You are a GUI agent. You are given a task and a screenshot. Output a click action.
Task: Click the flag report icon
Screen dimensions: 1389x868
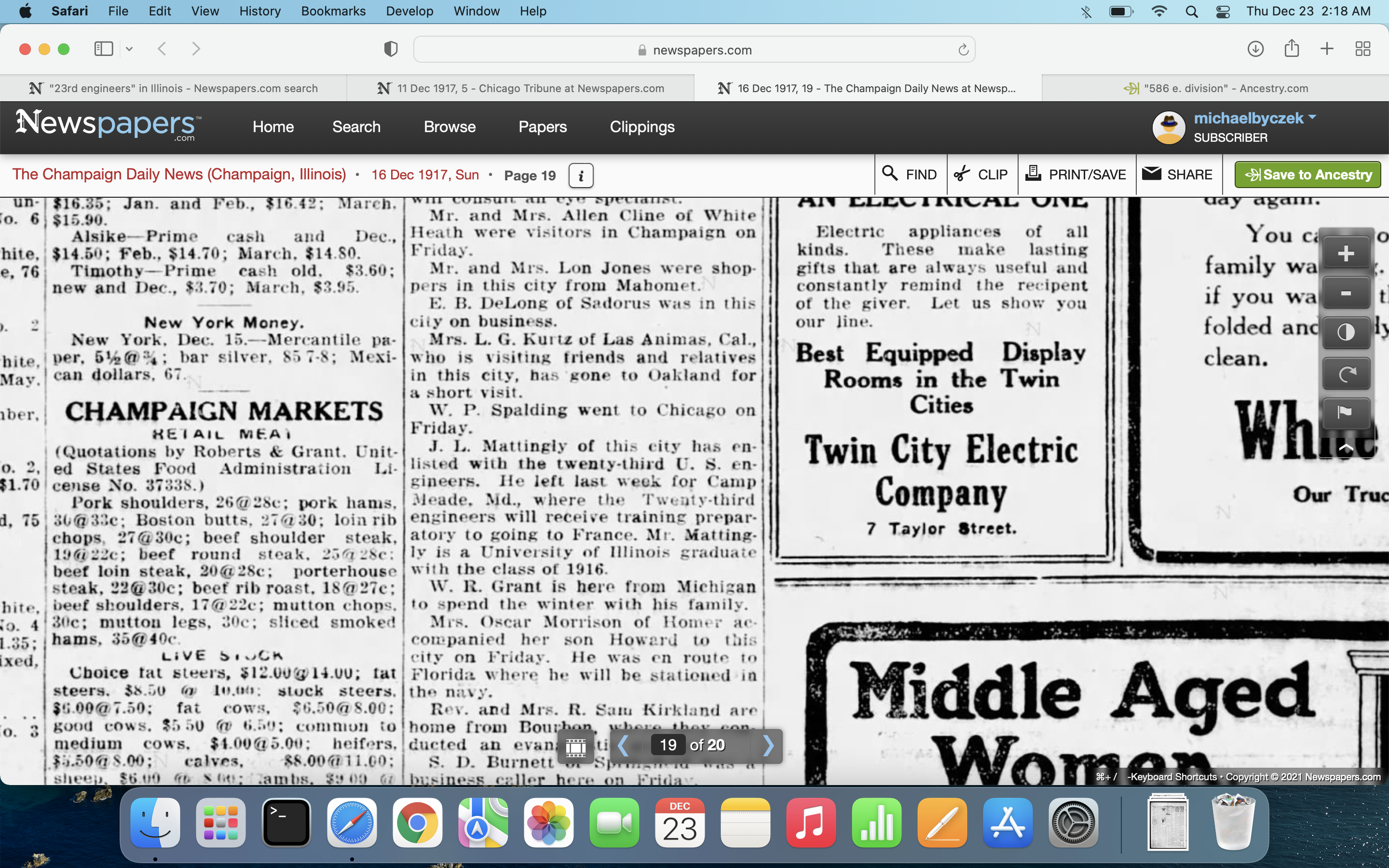[1346, 412]
